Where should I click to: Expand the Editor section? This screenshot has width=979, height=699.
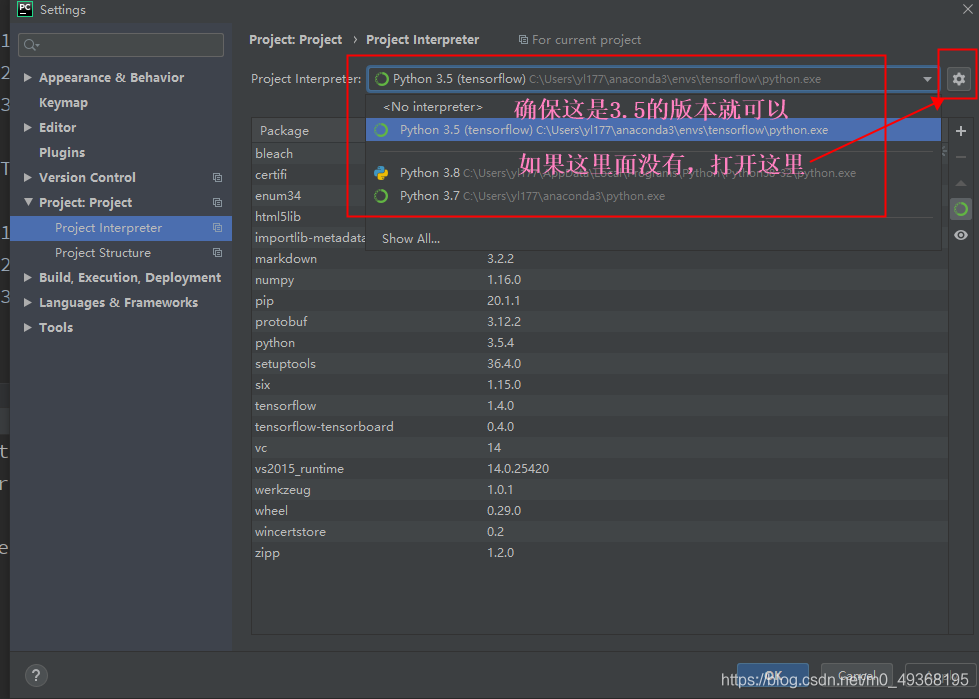(x=27, y=127)
